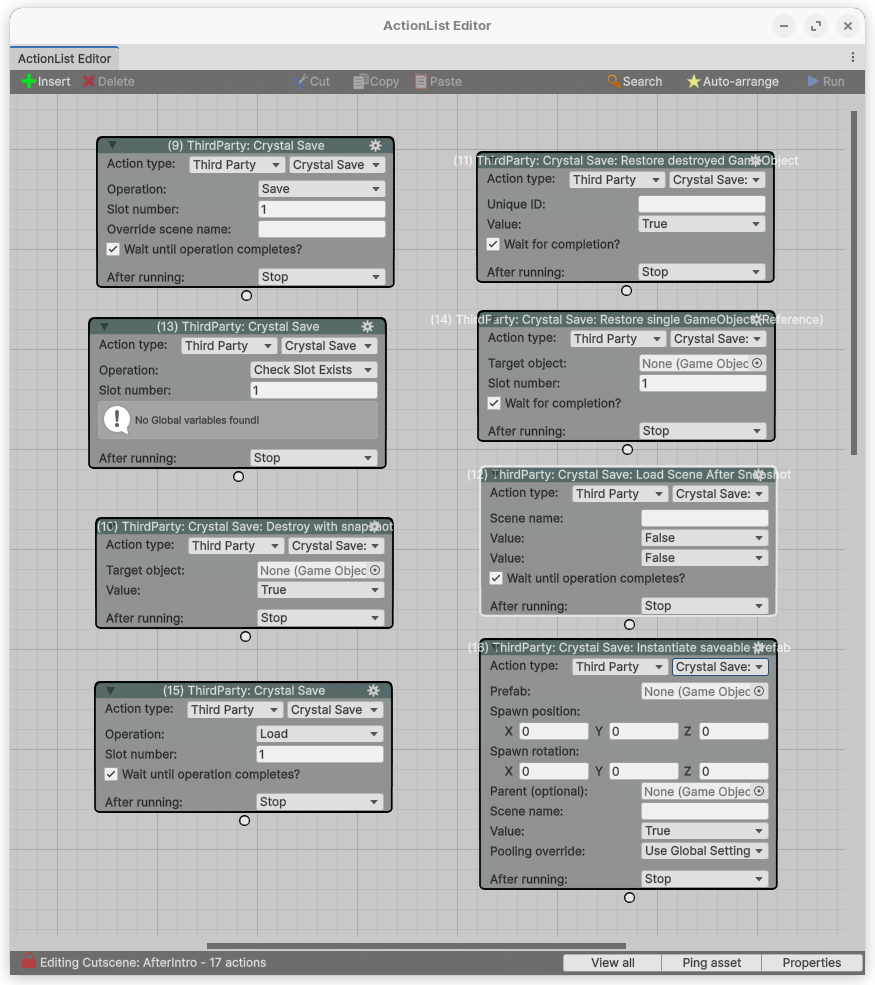Click the green Insert plus icon
The width and height of the screenshot is (875, 985).
click(x=28, y=82)
